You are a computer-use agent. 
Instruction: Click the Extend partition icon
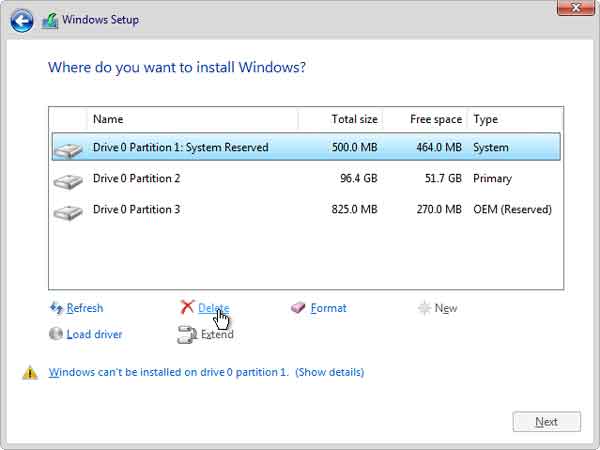(x=187, y=334)
